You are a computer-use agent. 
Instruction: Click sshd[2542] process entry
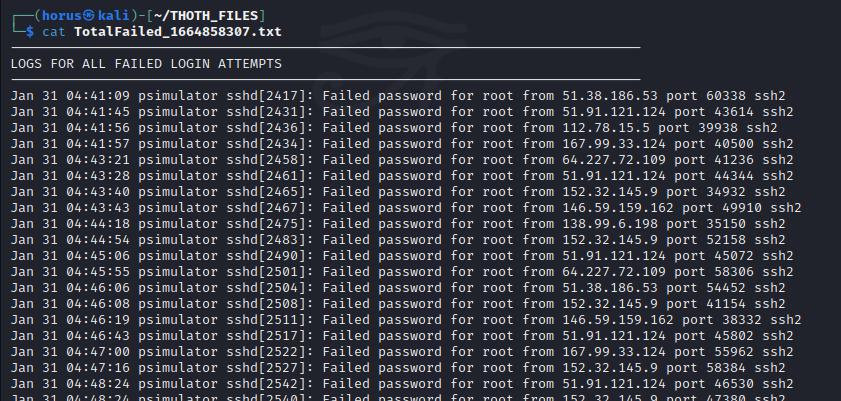pos(270,384)
